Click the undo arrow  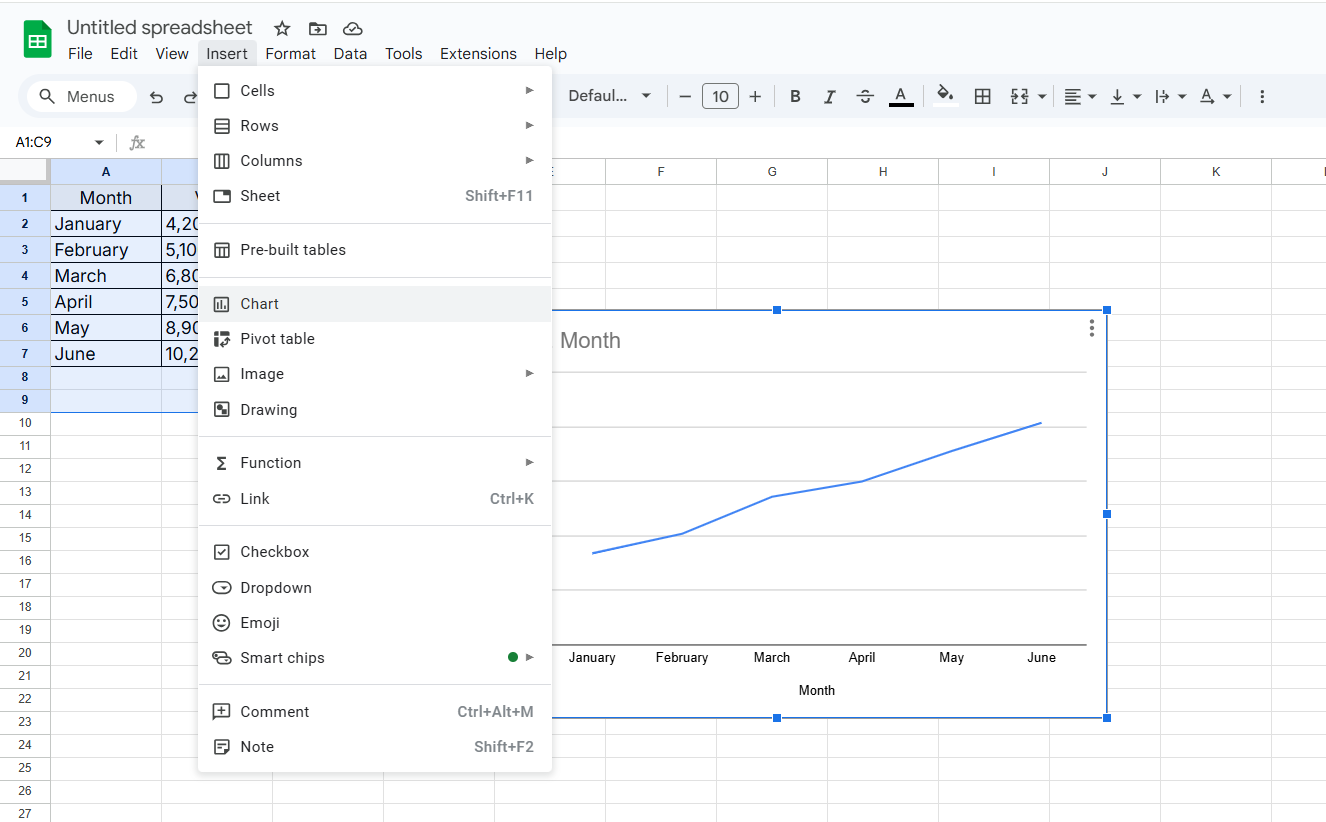[156, 97]
